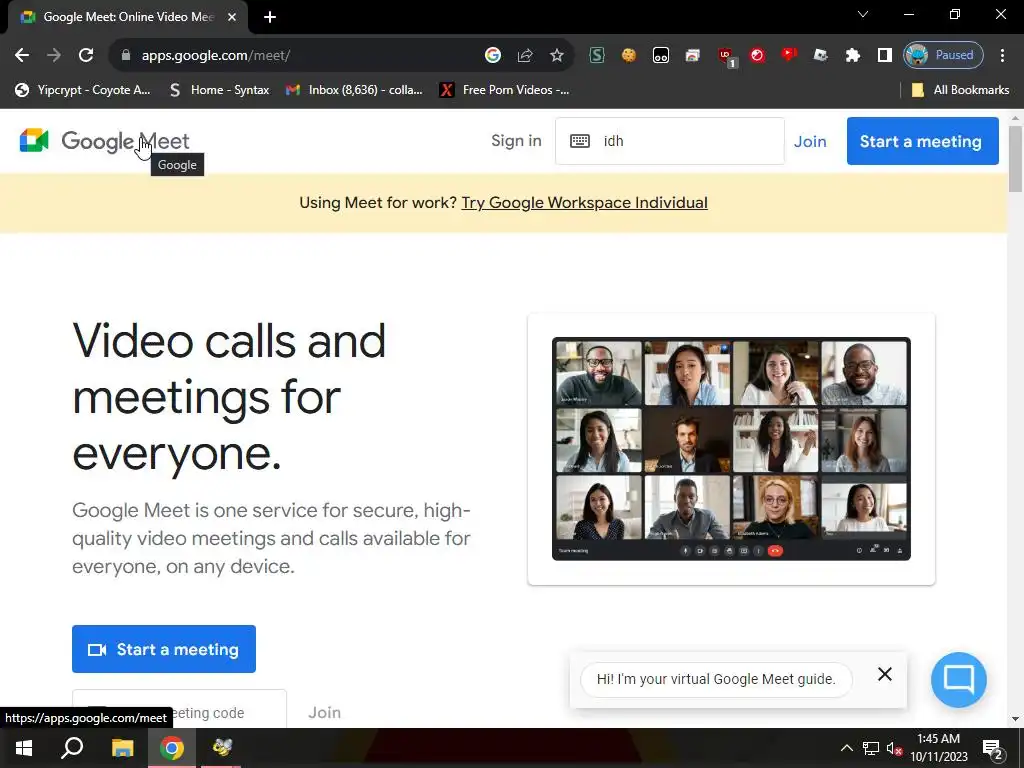The height and width of the screenshot is (768, 1024).
Task: Click the Join link beside the header code field
Action: click(x=810, y=141)
